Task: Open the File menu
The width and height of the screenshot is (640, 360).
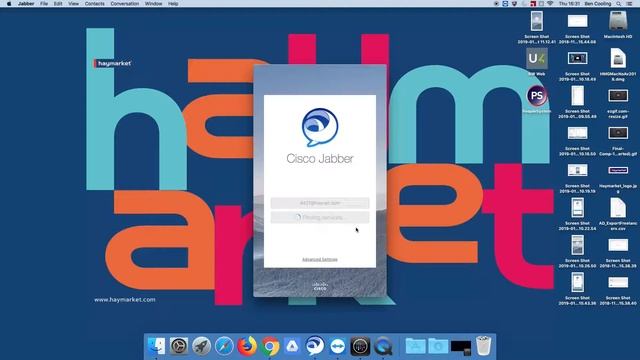Action: click(x=44, y=4)
